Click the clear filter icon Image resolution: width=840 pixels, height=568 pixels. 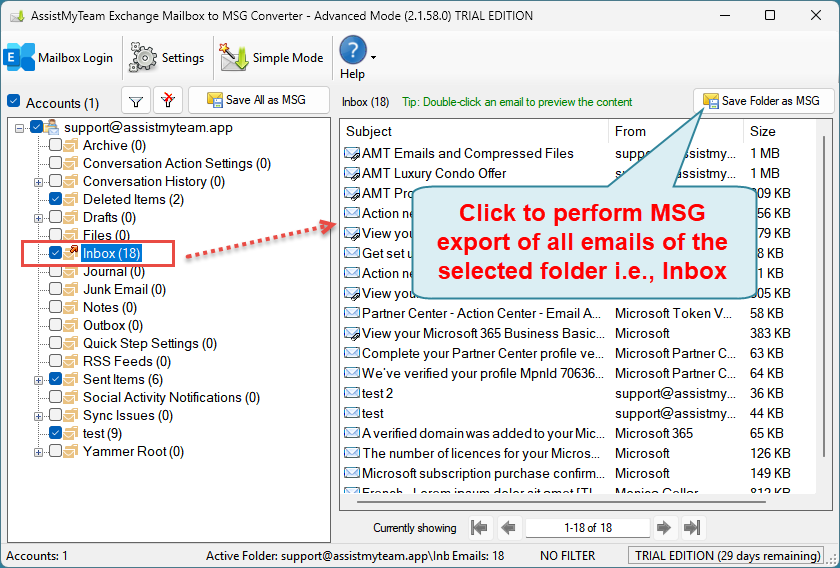[x=168, y=100]
